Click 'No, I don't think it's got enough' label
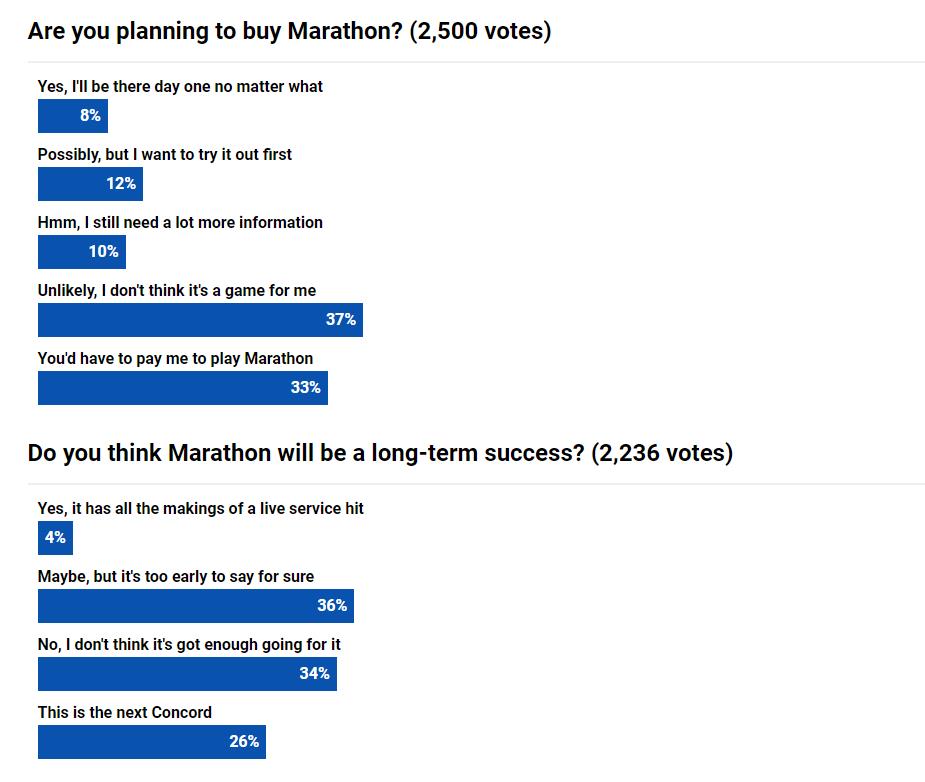This screenshot has width=925, height=782. (x=189, y=645)
